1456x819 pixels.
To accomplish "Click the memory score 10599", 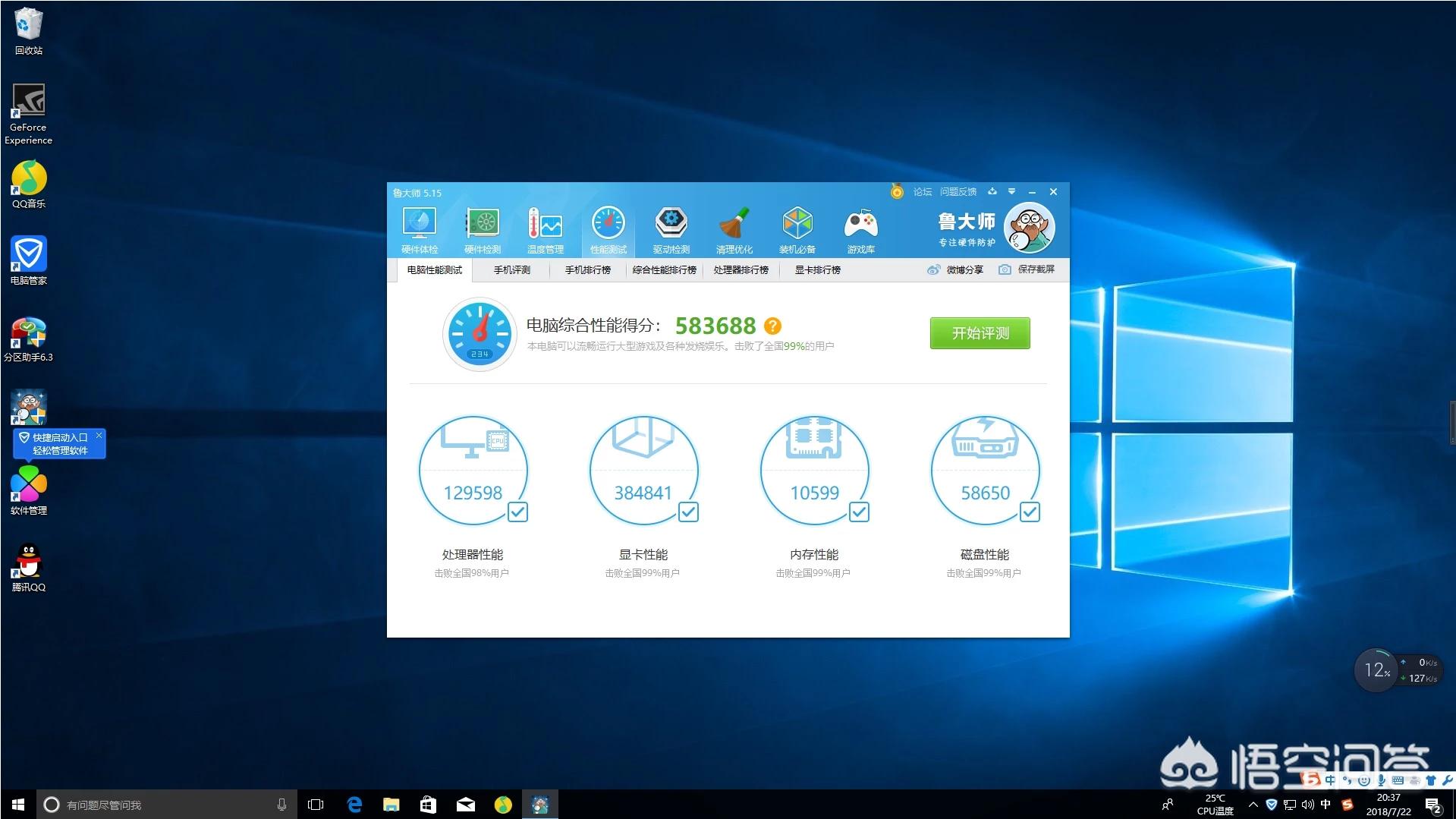I will click(x=815, y=493).
